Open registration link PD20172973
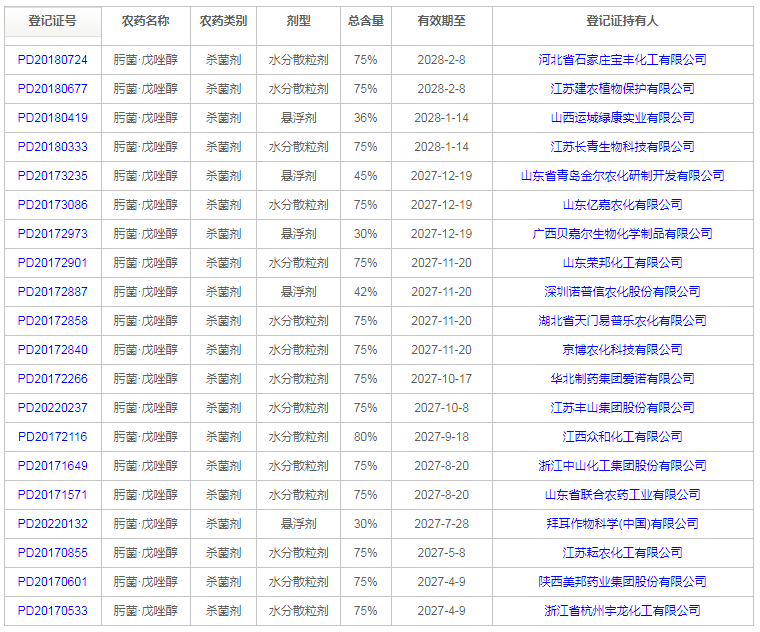760x632 pixels. (x=52, y=234)
